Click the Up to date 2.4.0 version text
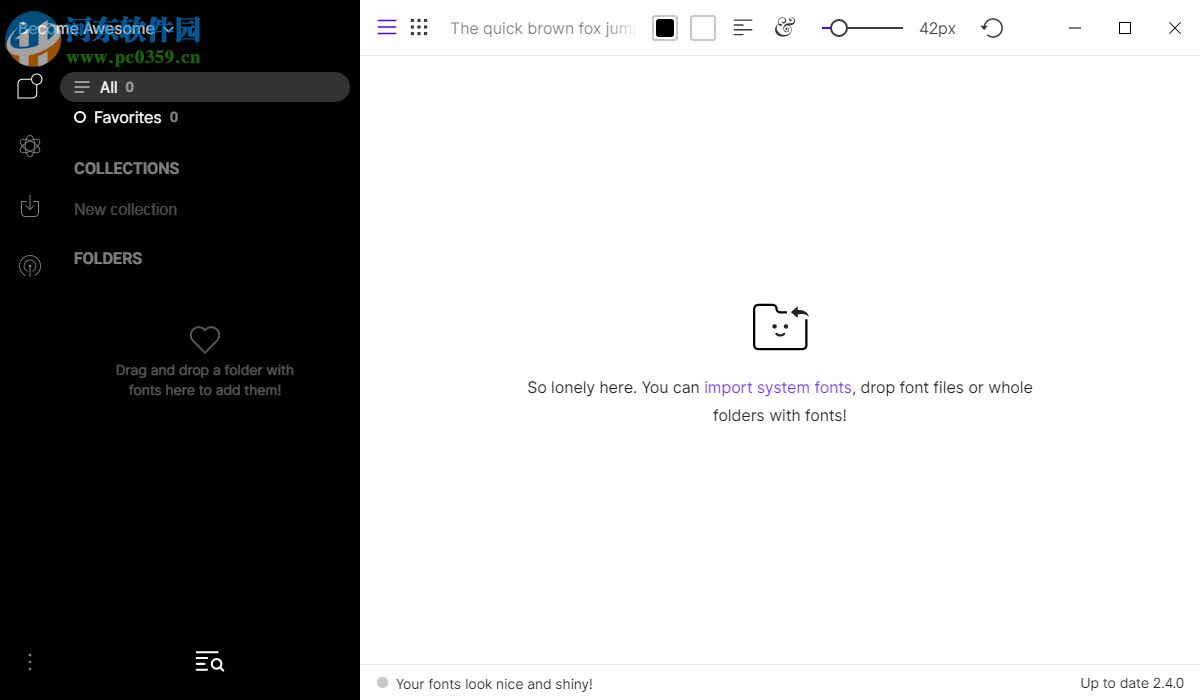This screenshot has height=700, width=1200. pyautogui.click(x=1132, y=683)
